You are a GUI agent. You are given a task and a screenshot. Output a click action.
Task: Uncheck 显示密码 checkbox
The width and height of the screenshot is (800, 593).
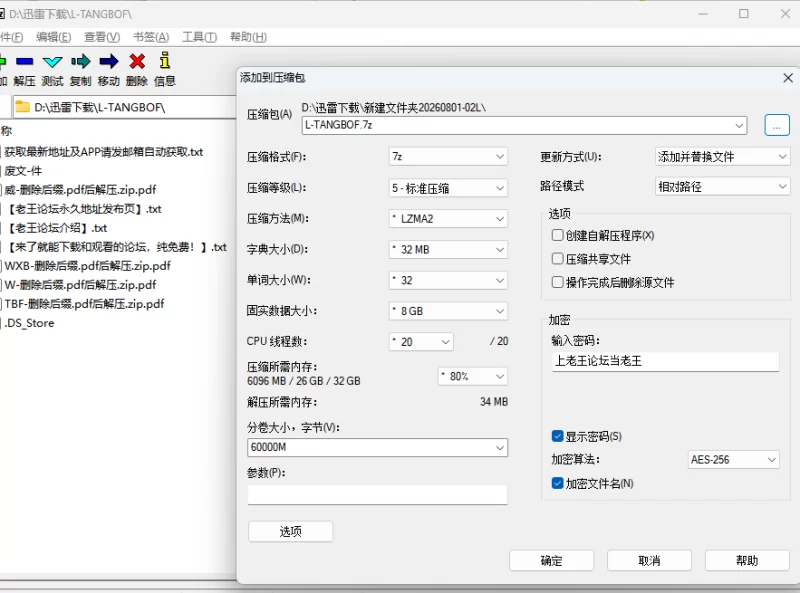pos(557,436)
